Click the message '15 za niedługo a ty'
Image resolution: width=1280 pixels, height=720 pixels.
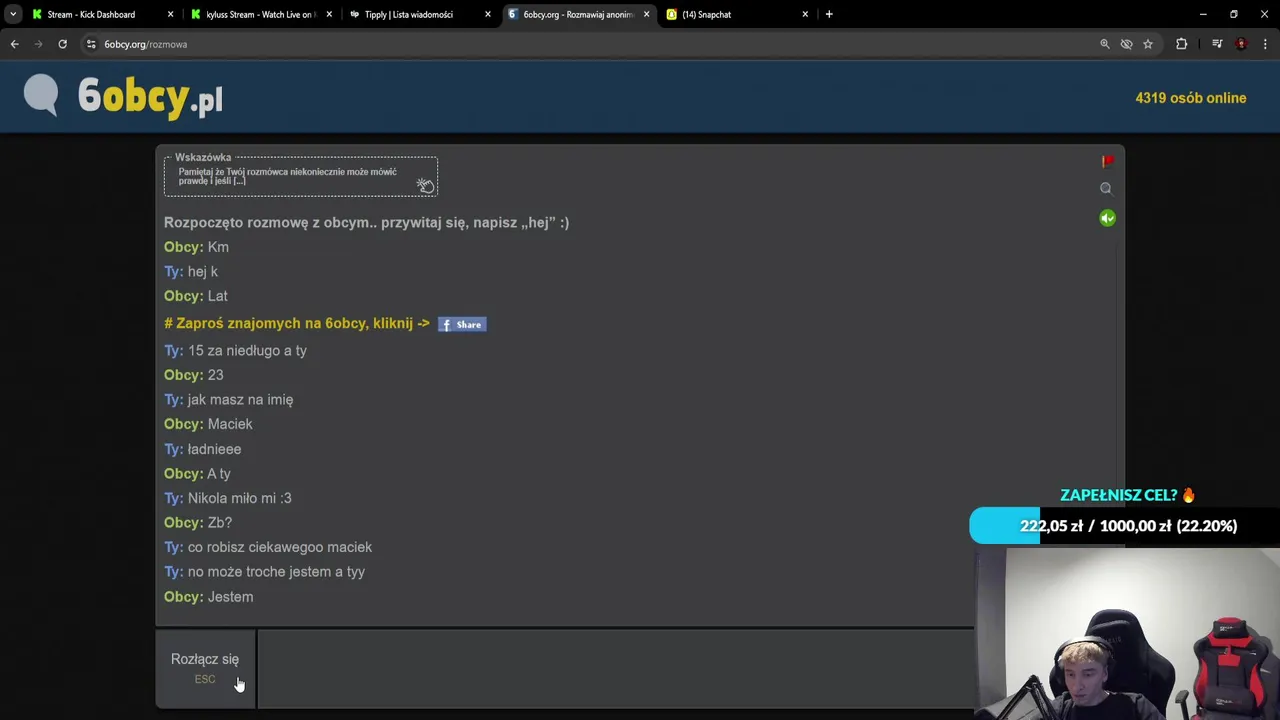[247, 351]
